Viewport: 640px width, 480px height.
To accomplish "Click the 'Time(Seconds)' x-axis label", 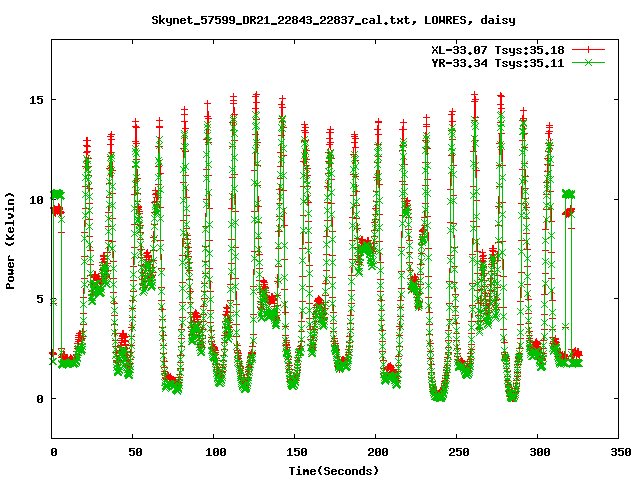I will 334,471.
